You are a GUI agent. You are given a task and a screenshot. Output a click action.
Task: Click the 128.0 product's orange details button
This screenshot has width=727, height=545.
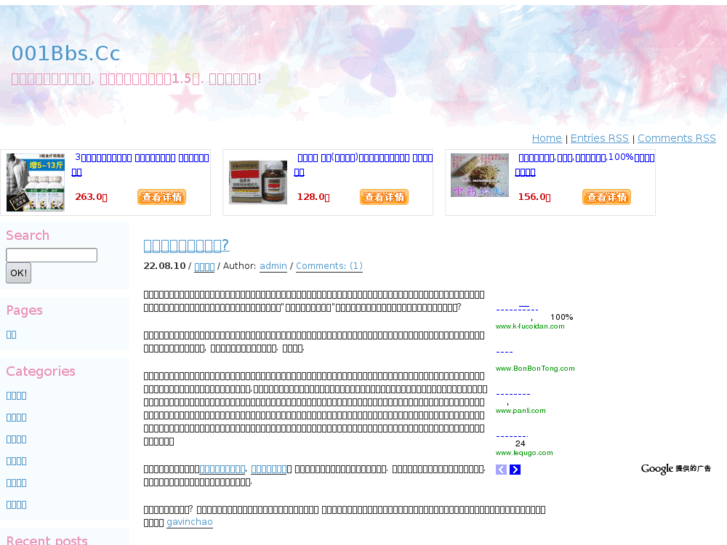pyautogui.click(x=384, y=197)
